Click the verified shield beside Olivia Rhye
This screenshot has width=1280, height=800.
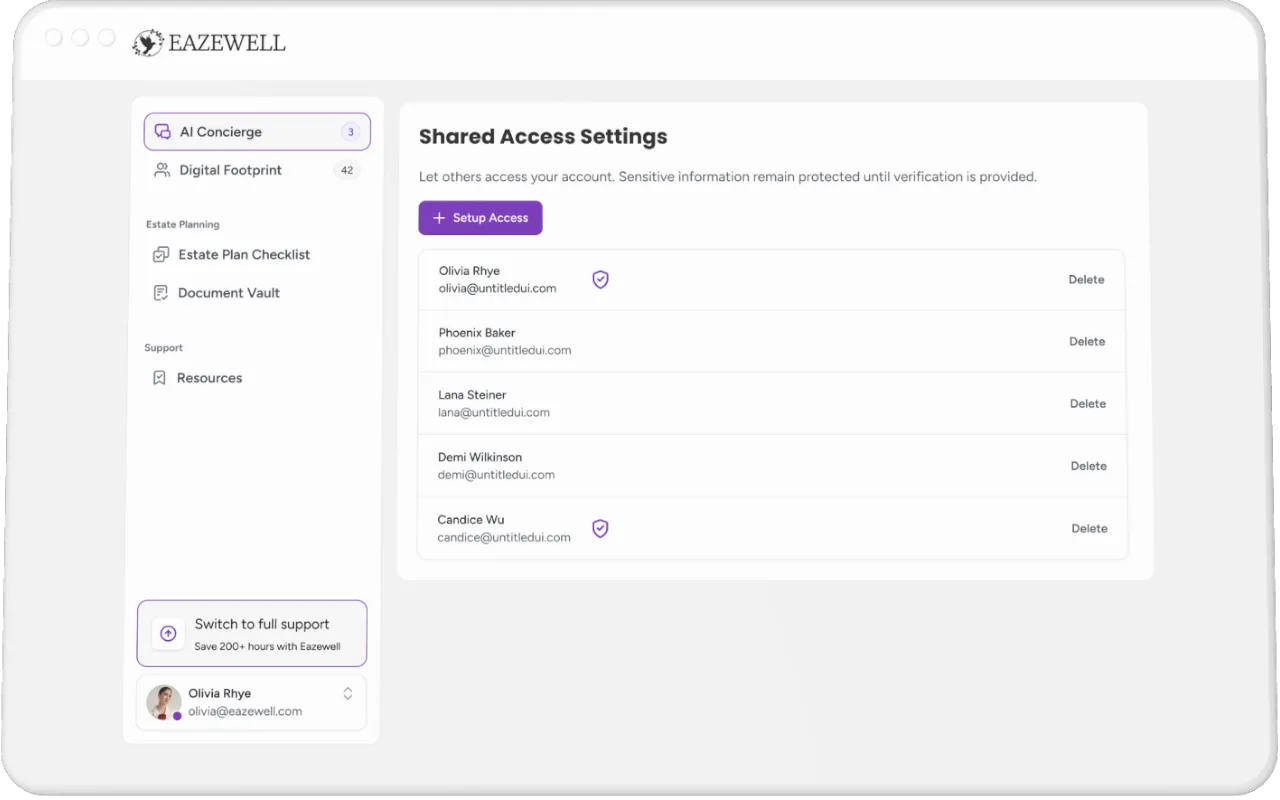(x=600, y=280)
